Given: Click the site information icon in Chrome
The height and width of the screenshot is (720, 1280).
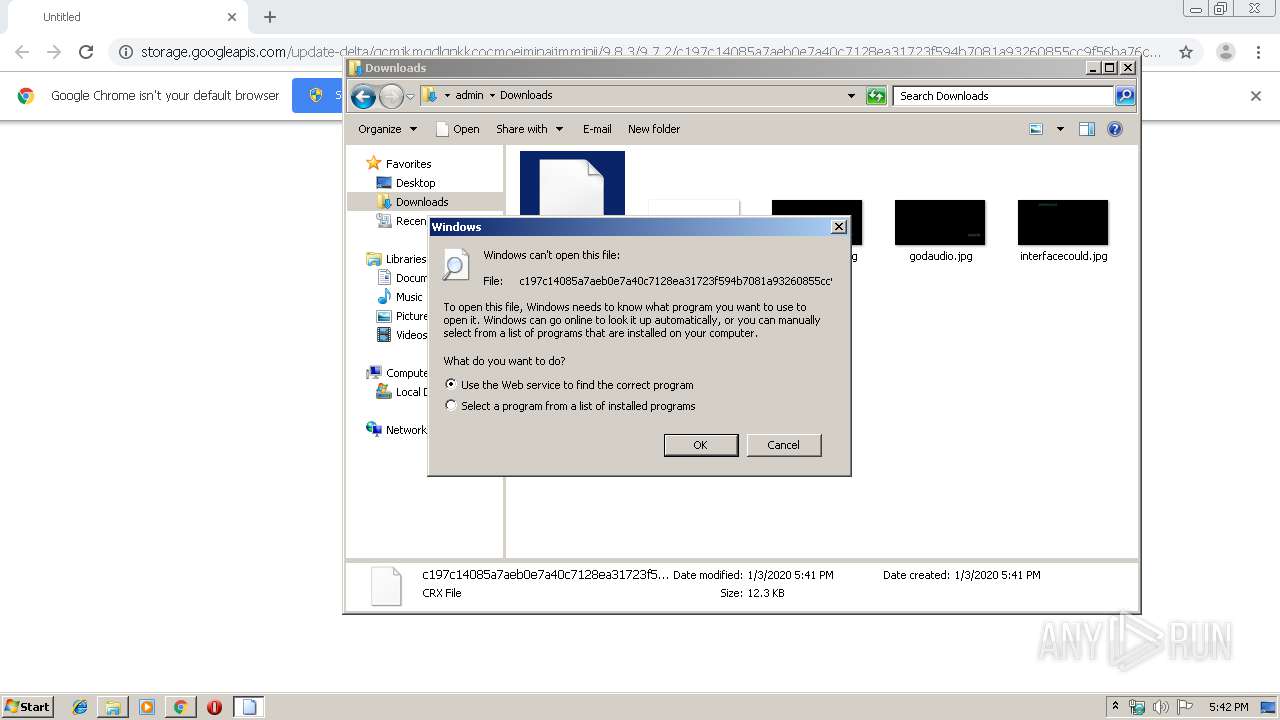Looking at the screenshot, I should coord(125,52).
